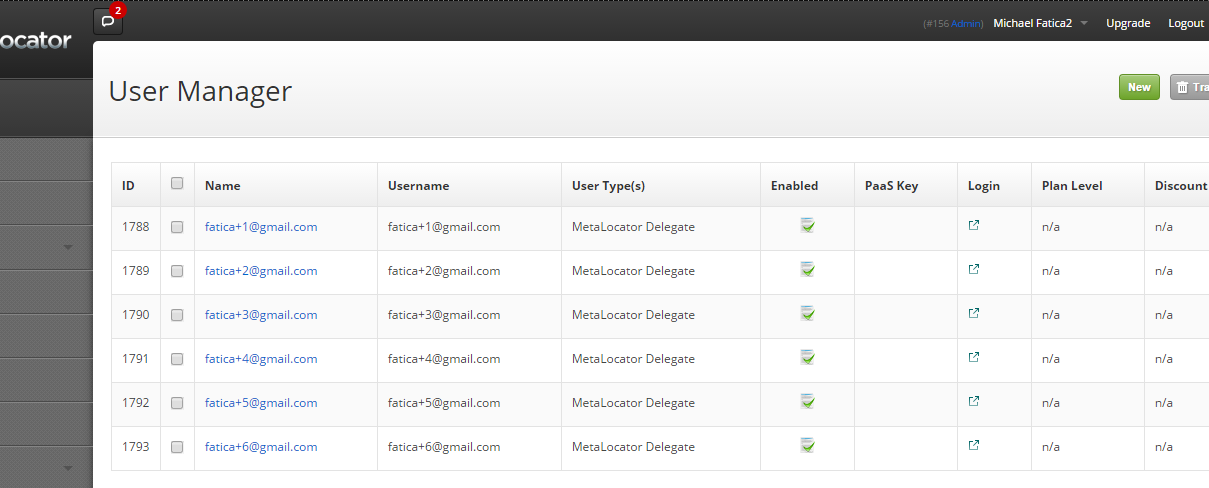Click username cell fatica+4@gmail.com
The image size is (1209, 488).
pyautogui.click(x=444, y=359)
